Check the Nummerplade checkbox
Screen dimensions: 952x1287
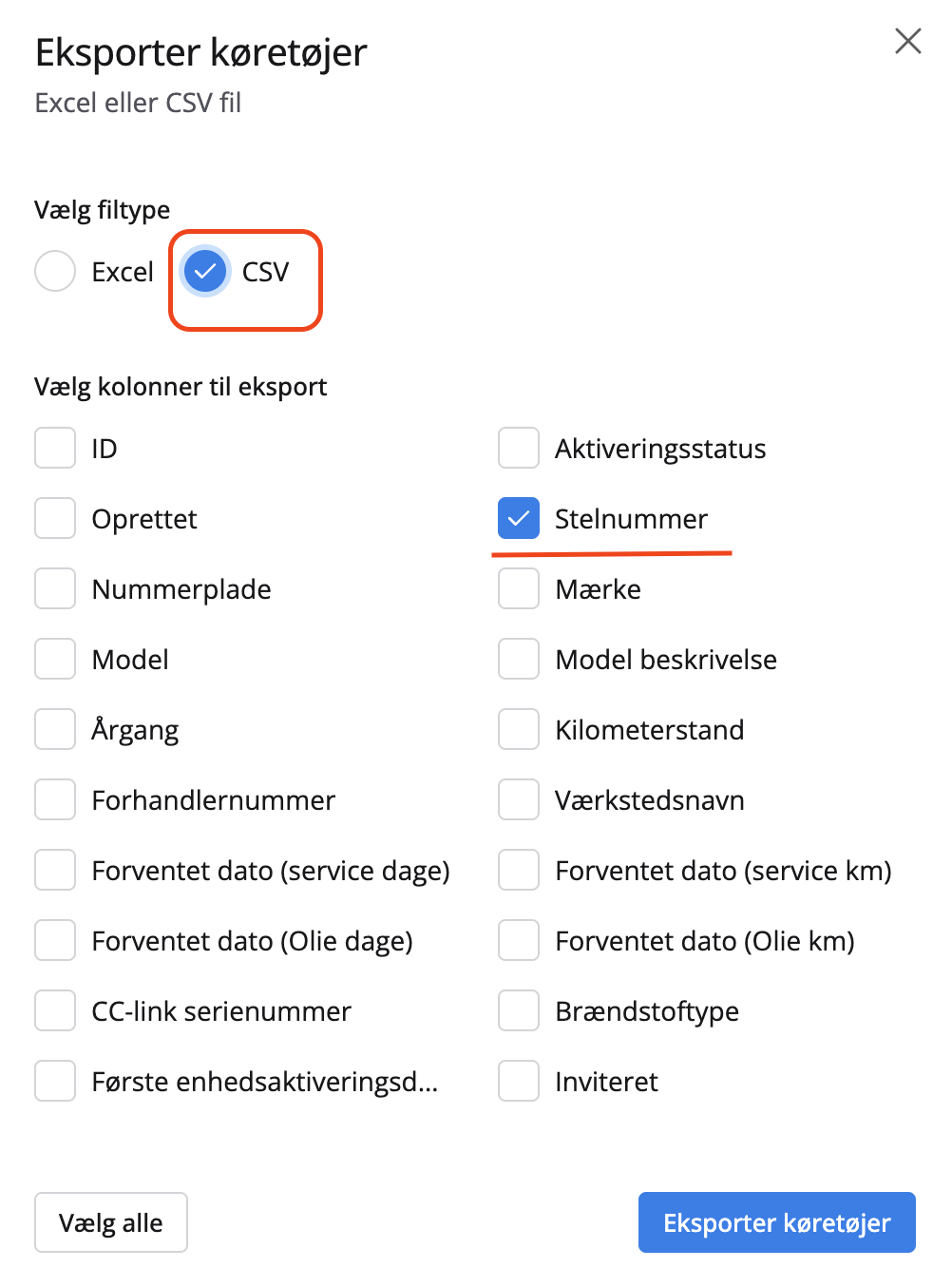pyautogui.click(x=55, y=588)
